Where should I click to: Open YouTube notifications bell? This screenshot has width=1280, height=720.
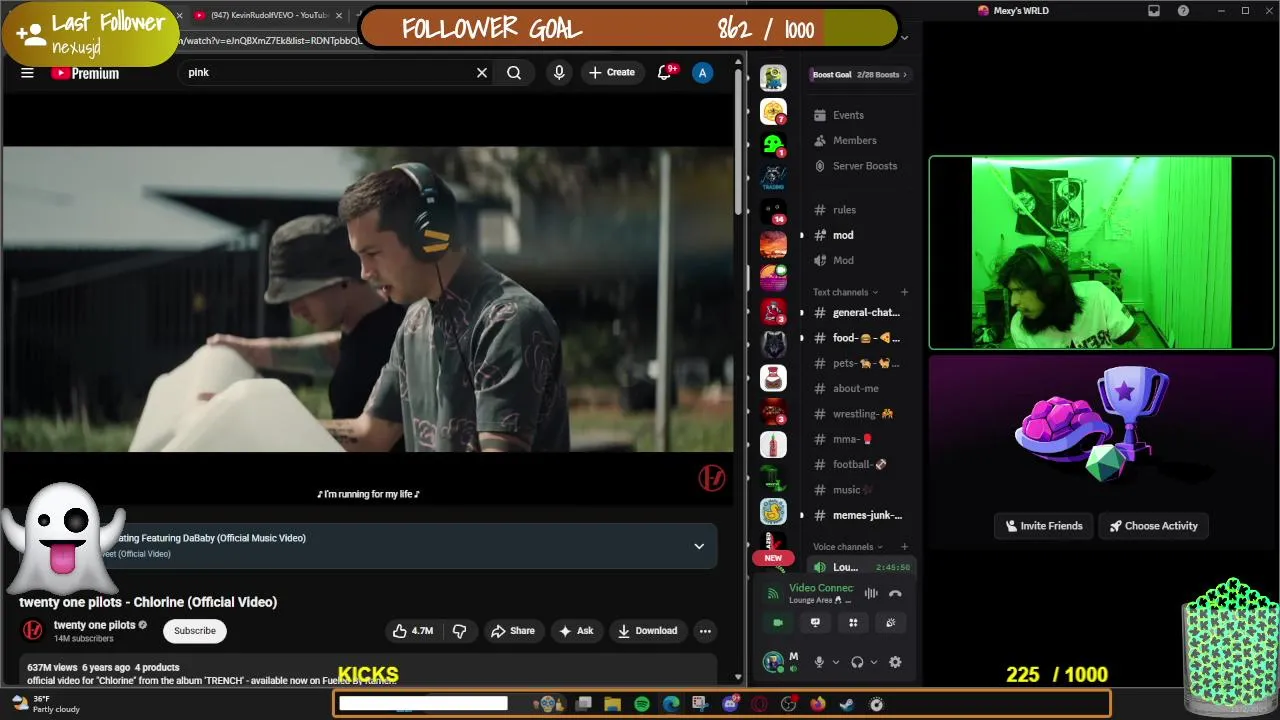pos(664,72)
